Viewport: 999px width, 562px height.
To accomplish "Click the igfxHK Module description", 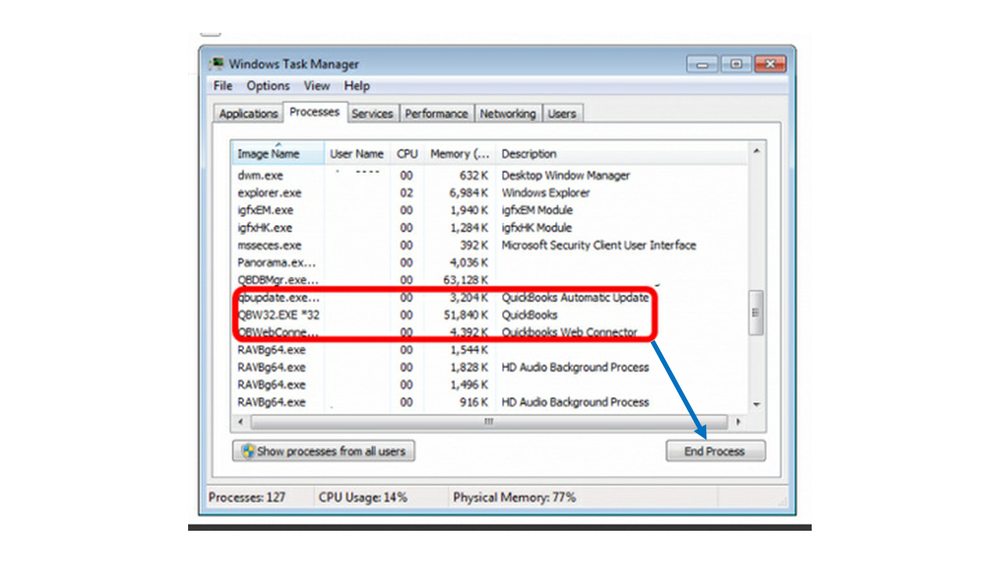I will click(x=536, y=227).
